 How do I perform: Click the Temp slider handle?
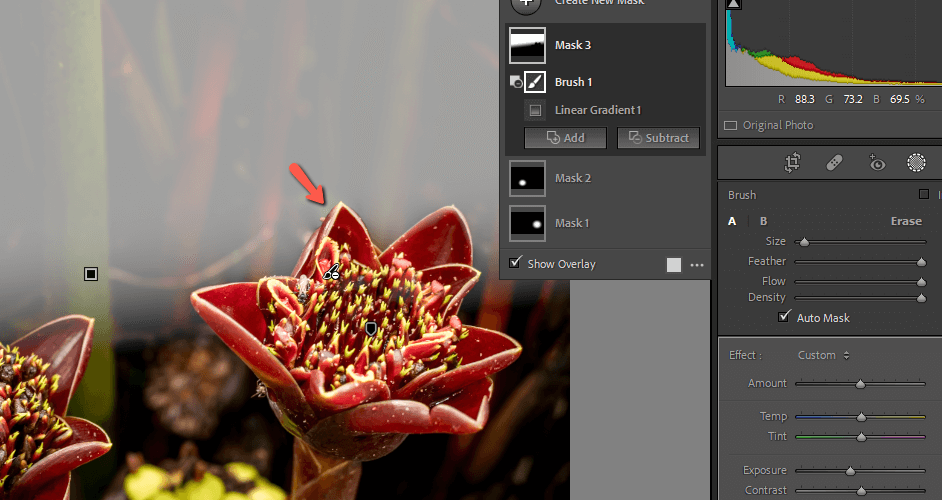(x=861, y=417)
